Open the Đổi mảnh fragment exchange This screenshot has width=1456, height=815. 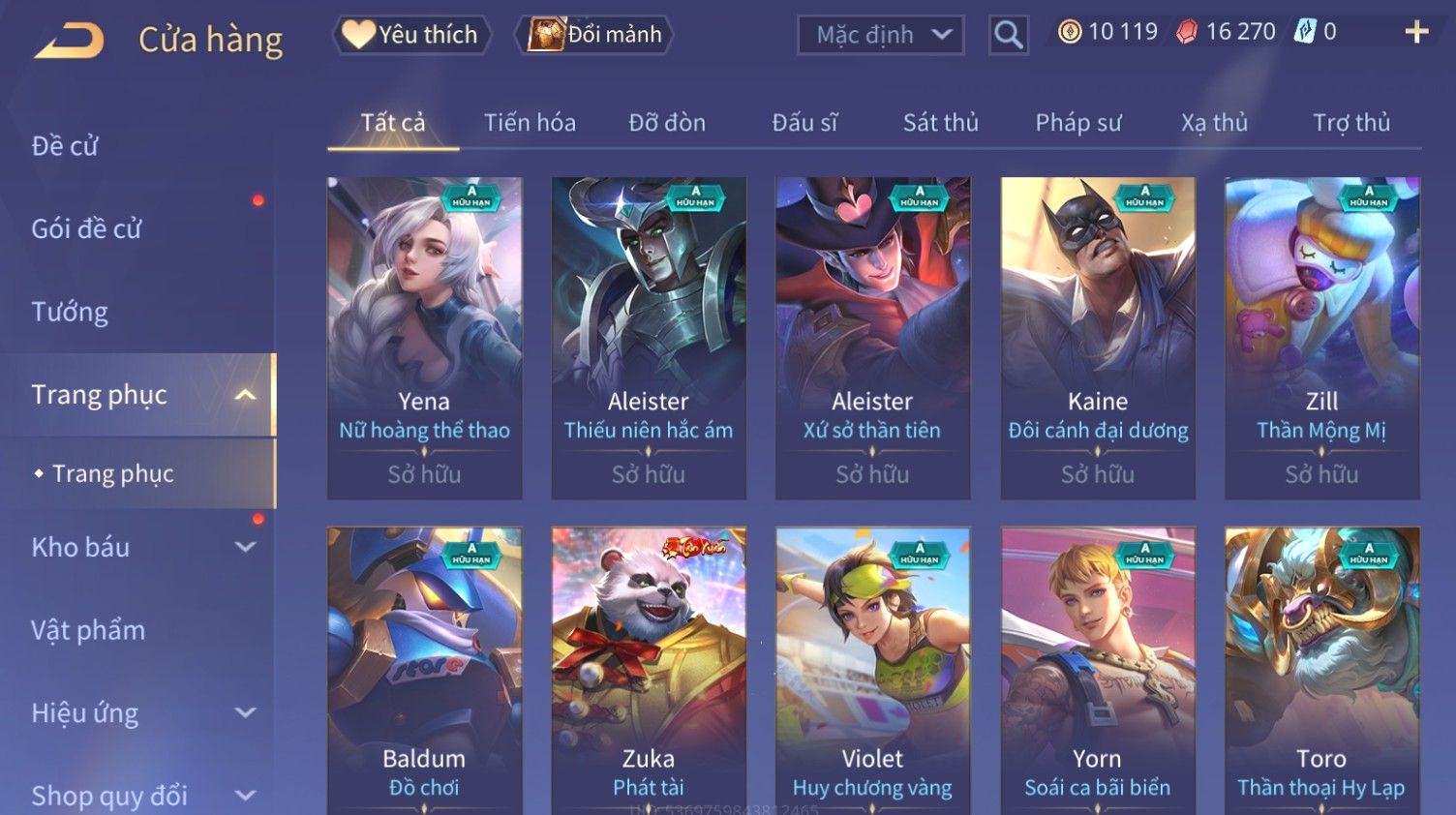coord(593,35)
